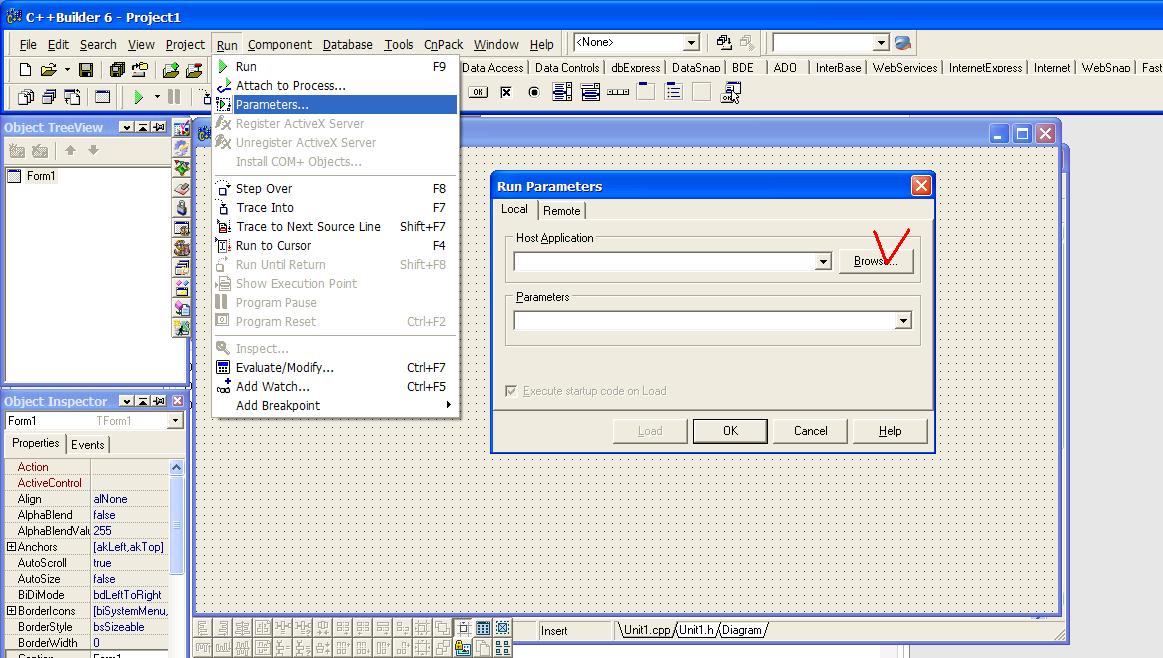Toggle Execute startup code on Load checkbox
Viewport: 1163px width, 658px height.
coord(513,391)
